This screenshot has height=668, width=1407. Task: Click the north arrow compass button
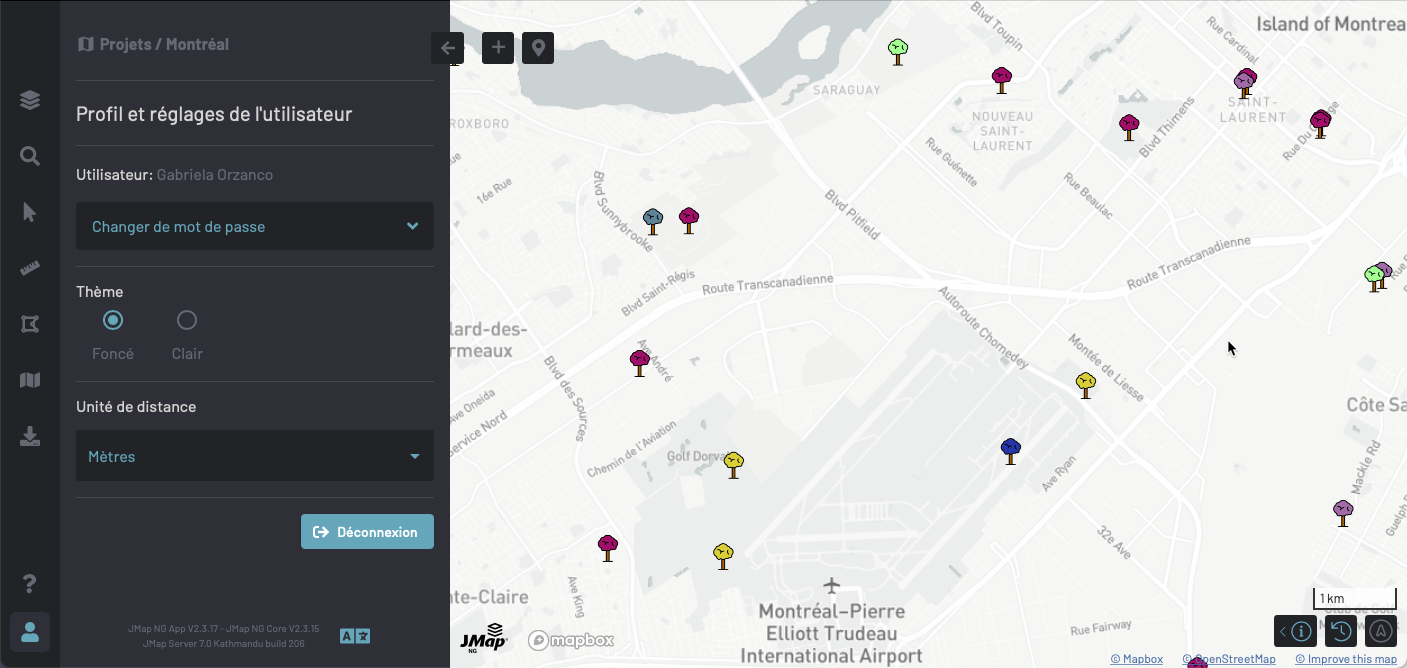1381,631
